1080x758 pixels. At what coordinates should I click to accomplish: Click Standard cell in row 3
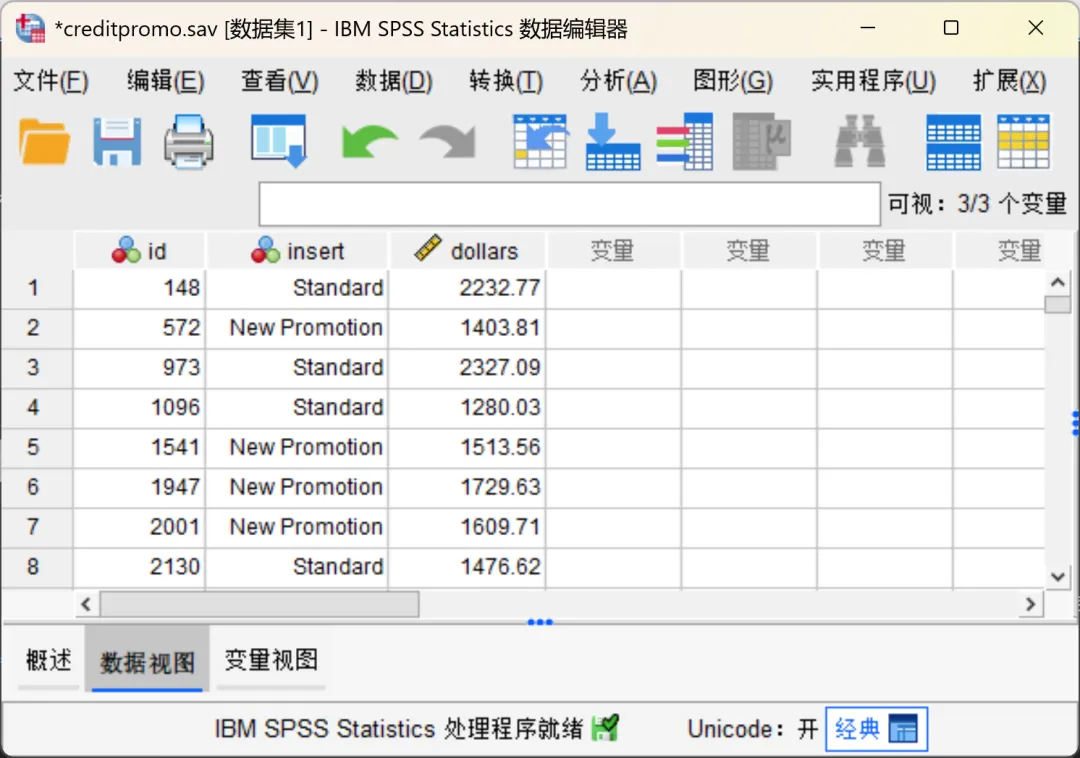[297, 368]
